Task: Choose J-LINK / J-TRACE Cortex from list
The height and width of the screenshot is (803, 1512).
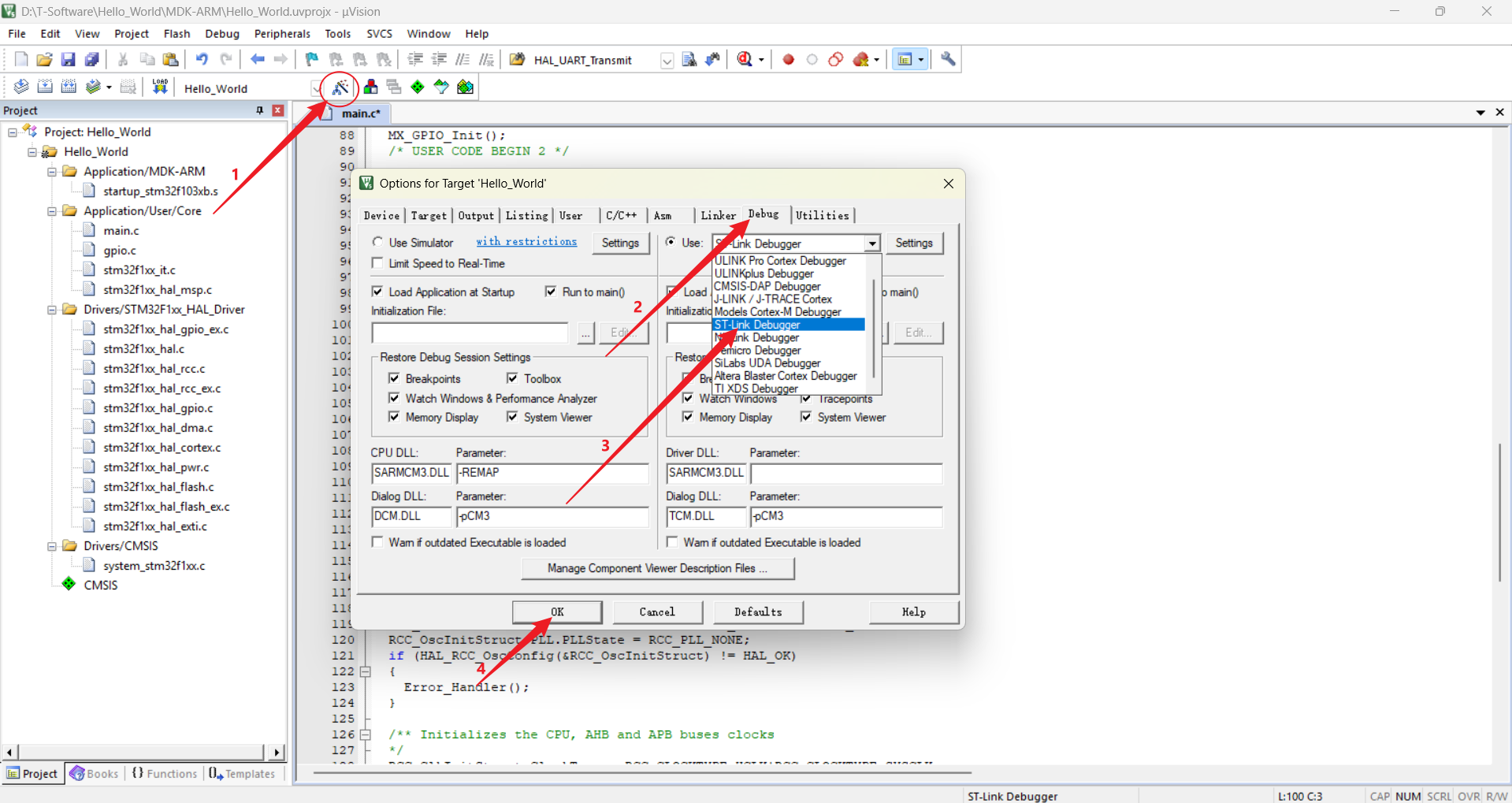Action: 773,299
